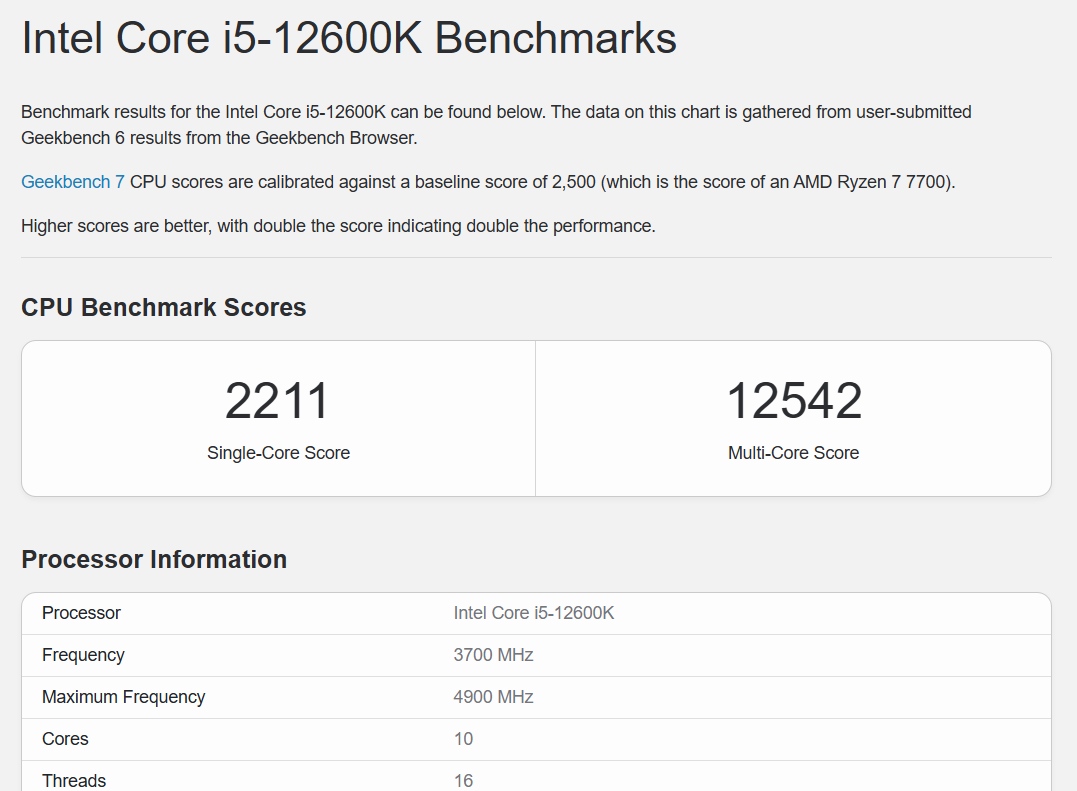Select the Maximum Frequency row label
1077x791 pixels.
(x=124, y=697)
